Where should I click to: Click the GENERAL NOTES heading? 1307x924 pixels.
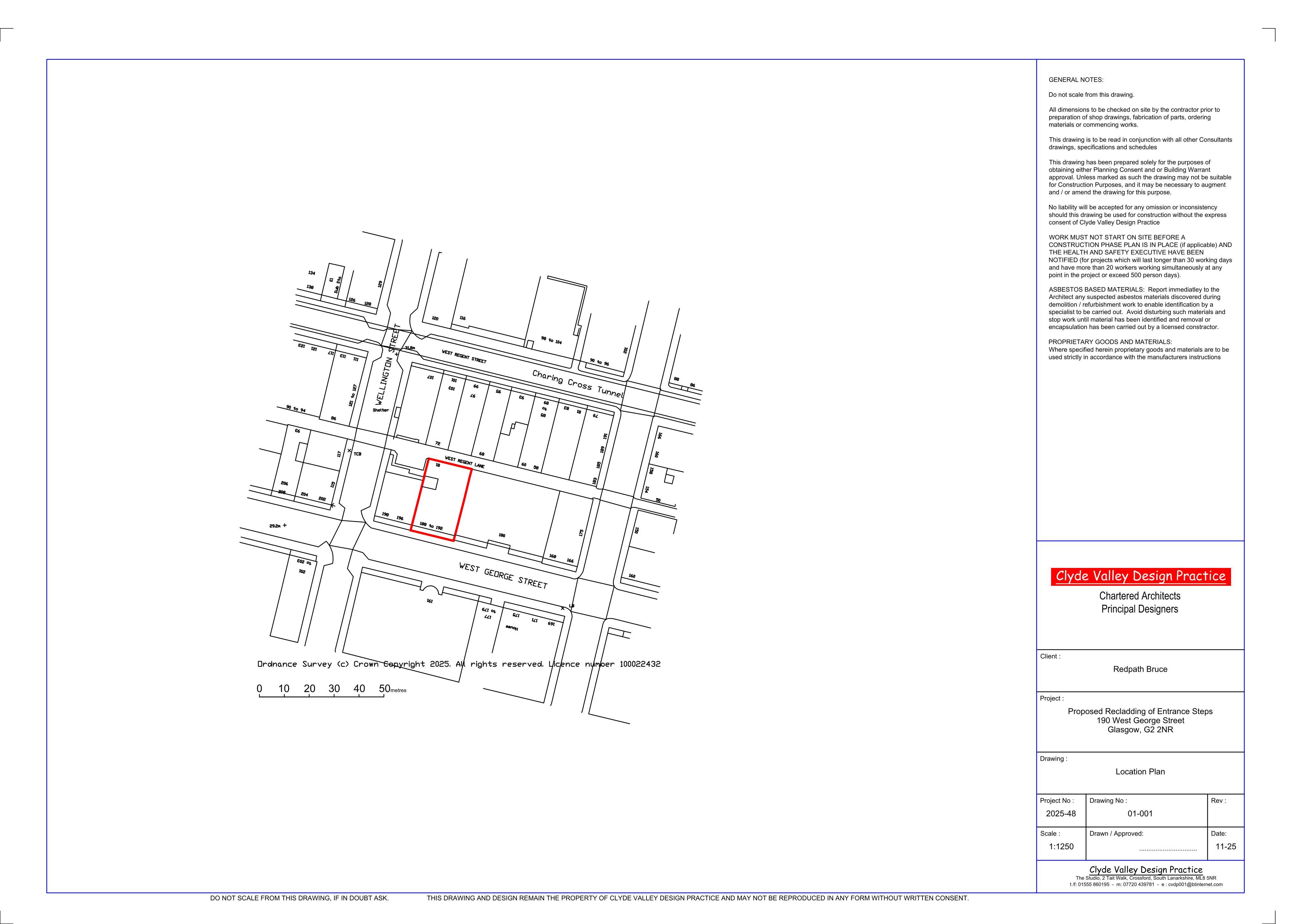pos(1075,80)
